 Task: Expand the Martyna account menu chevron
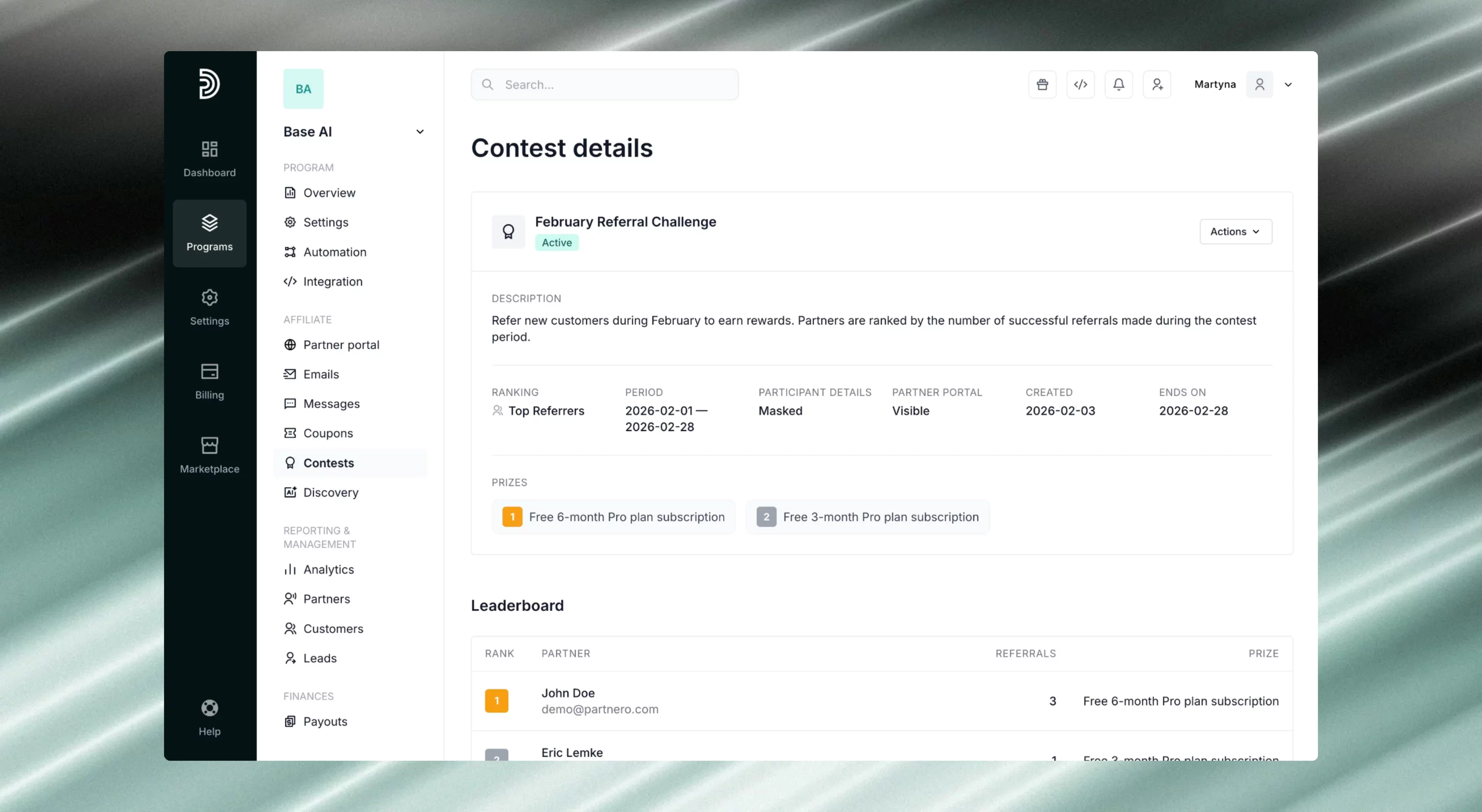click(1287, 84)
